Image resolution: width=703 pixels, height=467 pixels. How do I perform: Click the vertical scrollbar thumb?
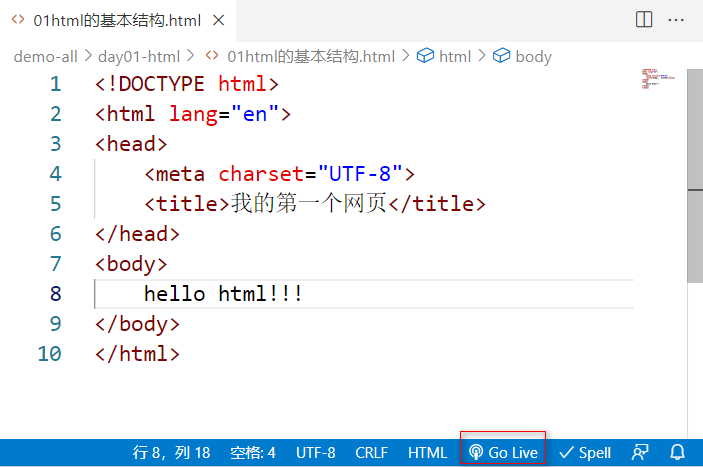click(694, 130)
